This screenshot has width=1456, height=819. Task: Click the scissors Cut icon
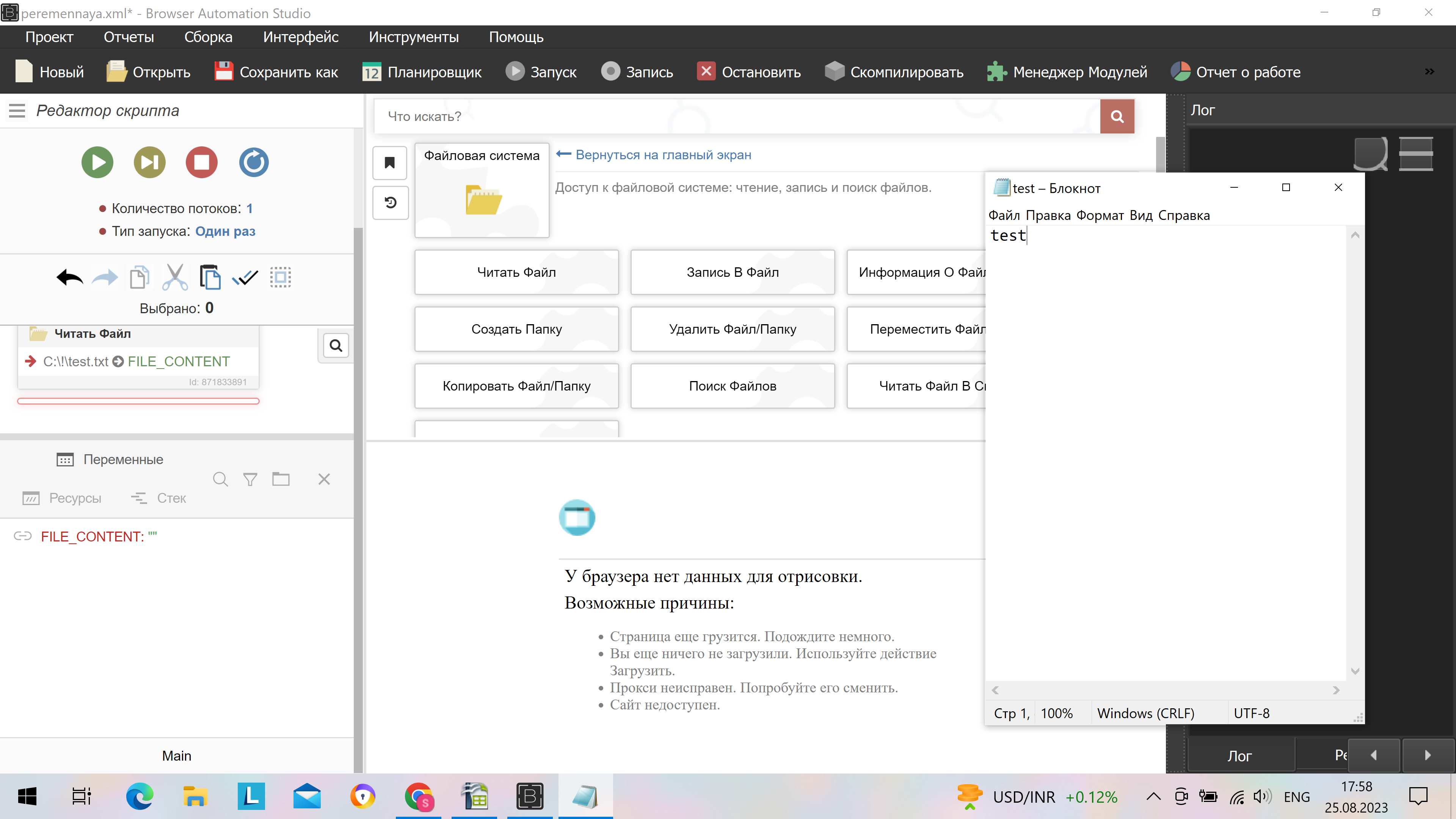point(175,278)
